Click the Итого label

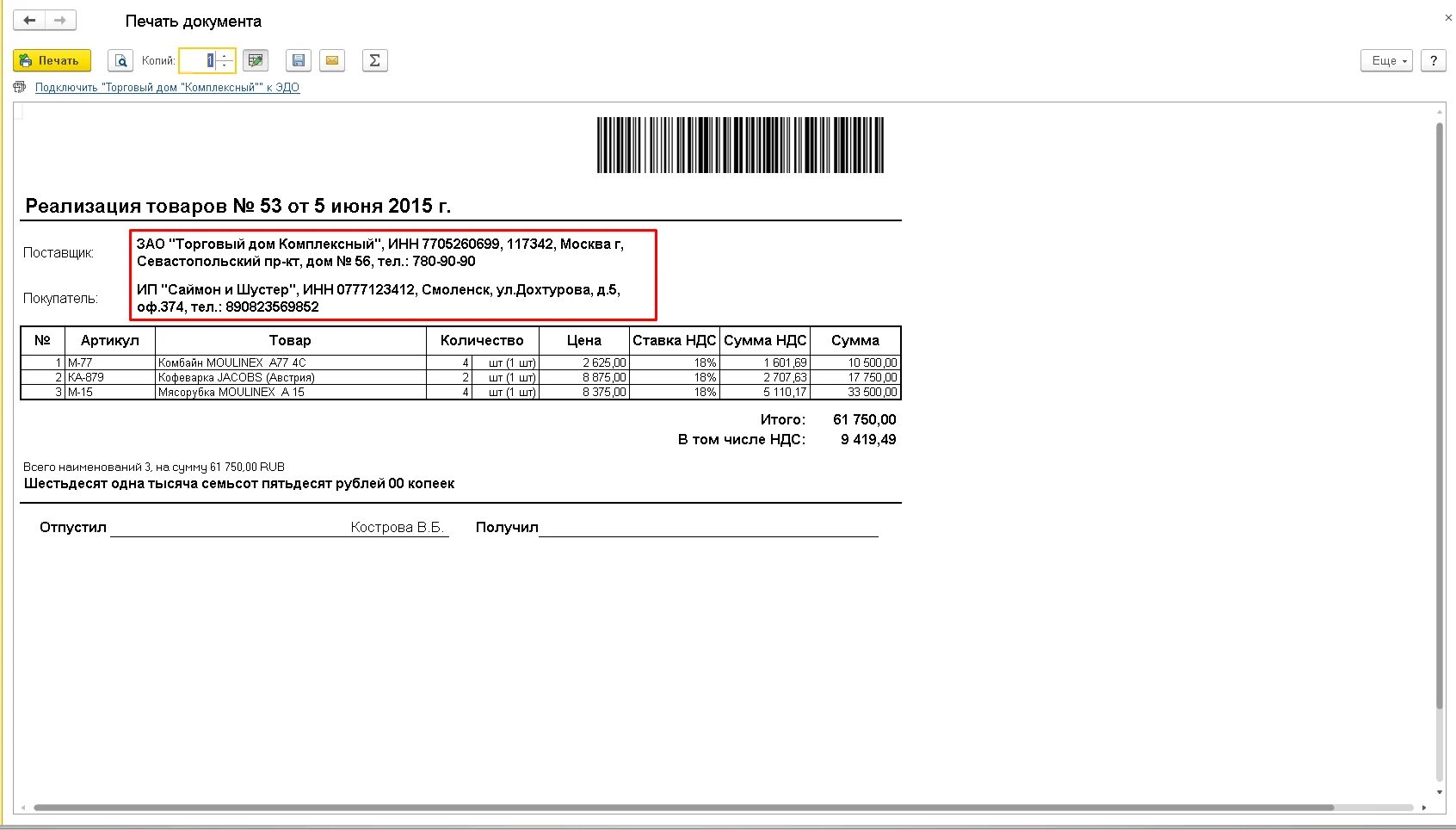pos(783,419)
